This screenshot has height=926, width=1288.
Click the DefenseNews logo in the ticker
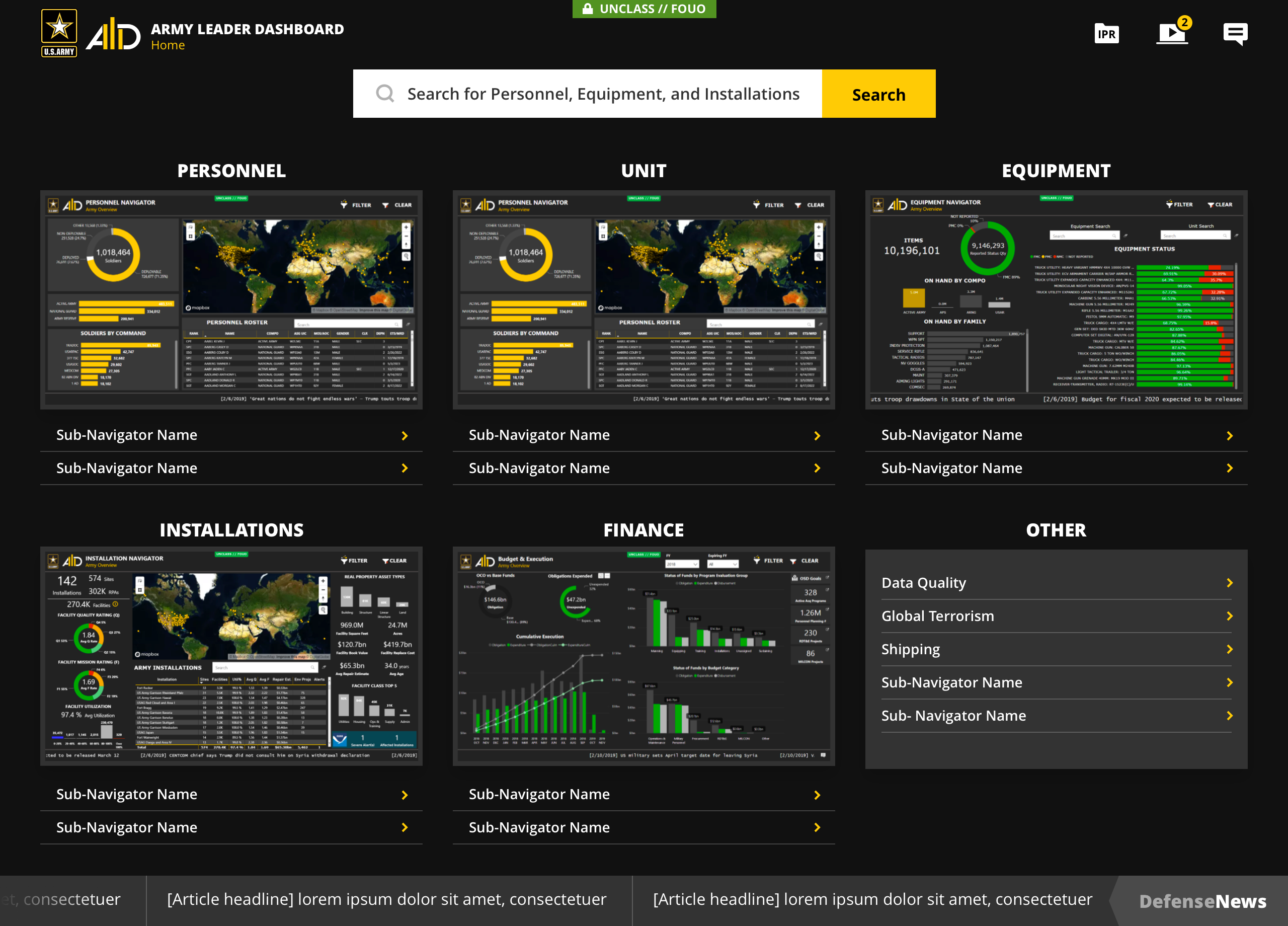pos(1202,901)
